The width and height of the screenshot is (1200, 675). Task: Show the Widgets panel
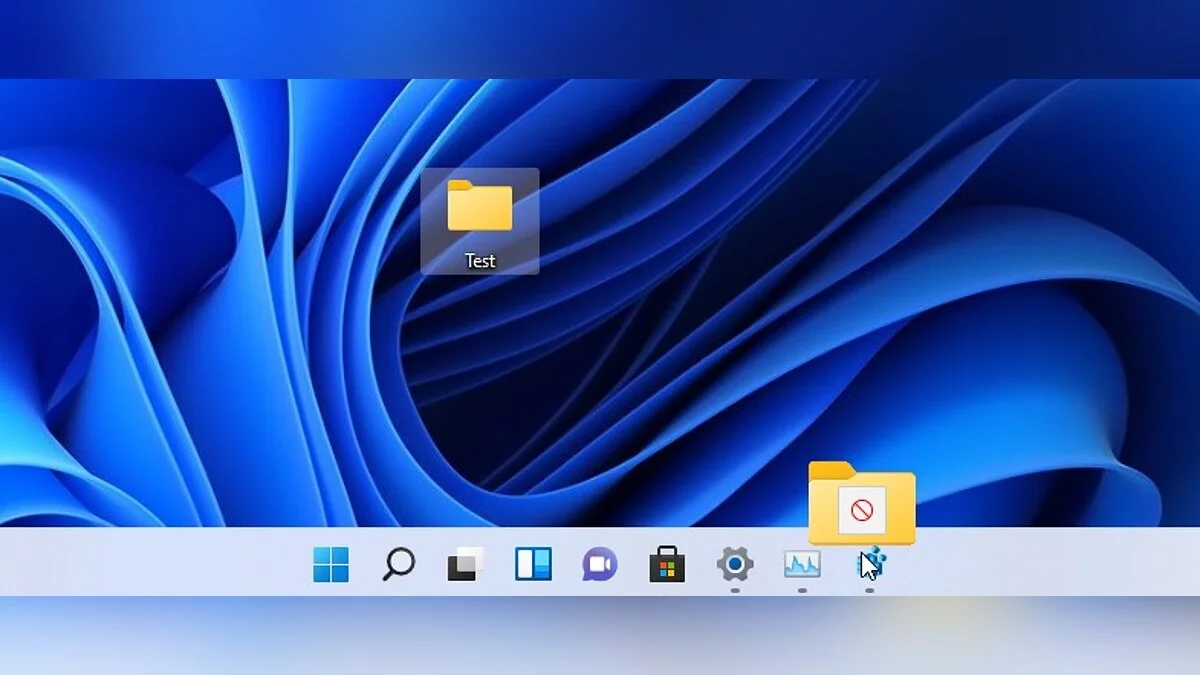click(x=533, y=565)
